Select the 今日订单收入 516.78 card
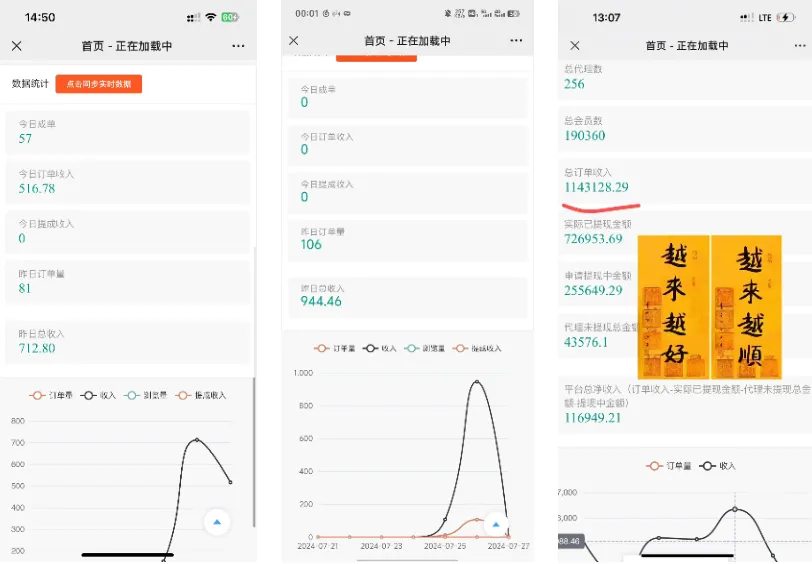This screenshot has width=812, height=564. tap(128, 182)
